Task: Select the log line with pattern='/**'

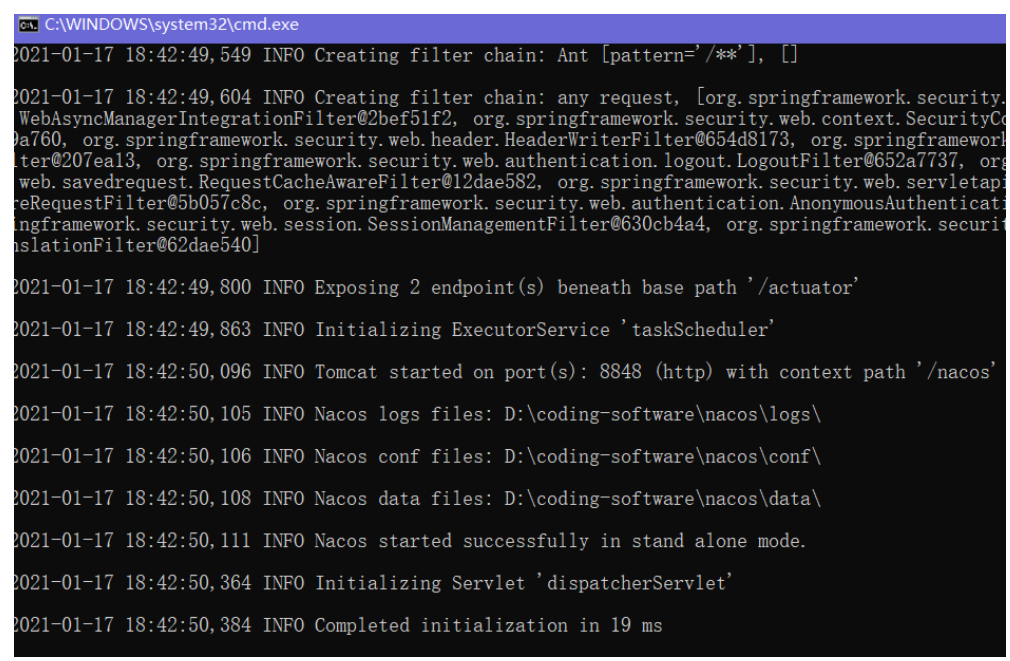Action: point(406,55)
